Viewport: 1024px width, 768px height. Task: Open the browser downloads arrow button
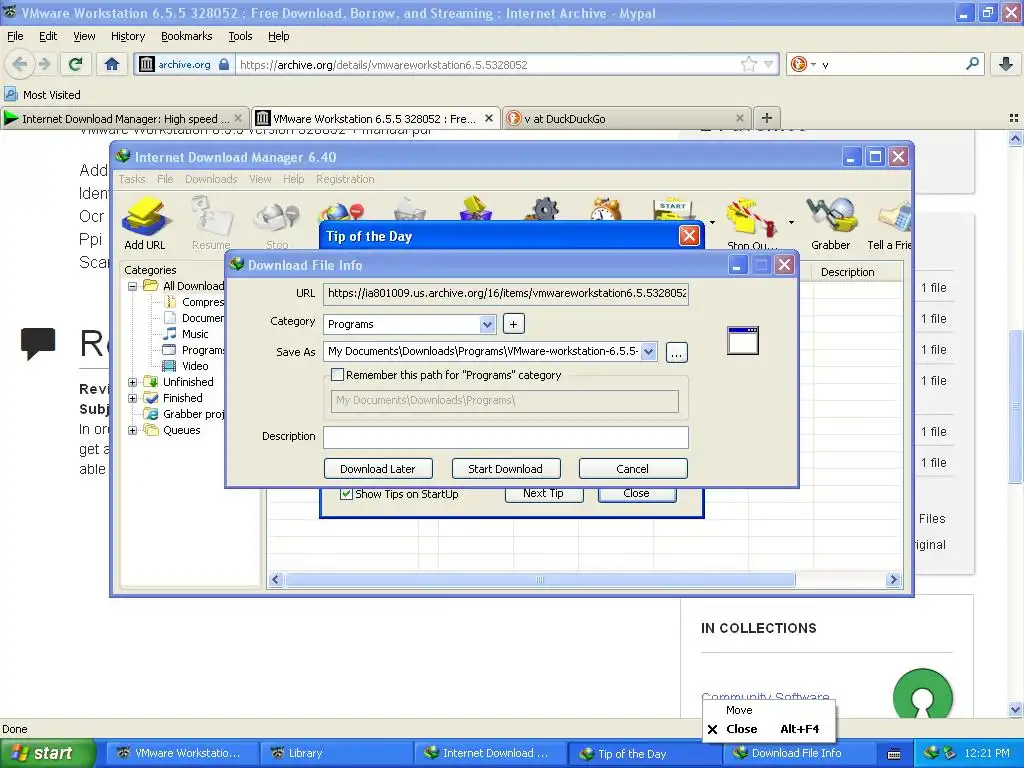click(1006, 64)
